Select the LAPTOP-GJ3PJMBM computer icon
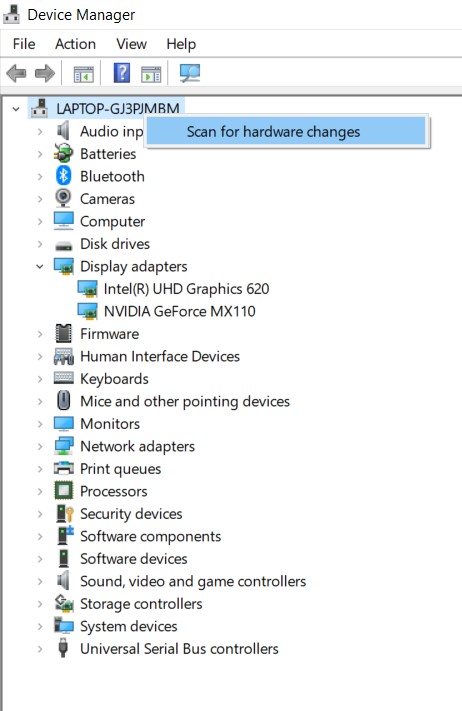462x711 pixels. 39,108
